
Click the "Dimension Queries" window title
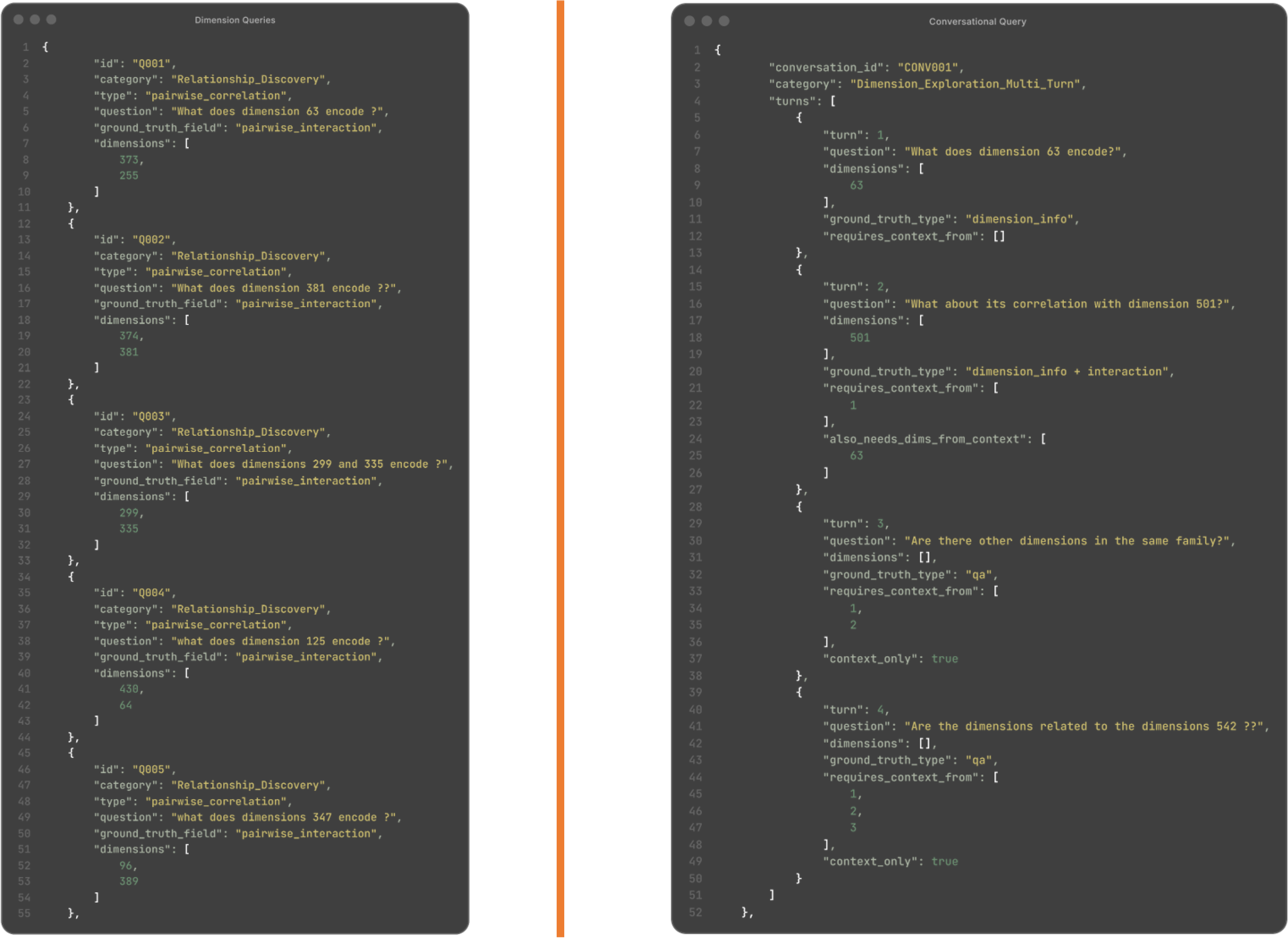(235, 20)
